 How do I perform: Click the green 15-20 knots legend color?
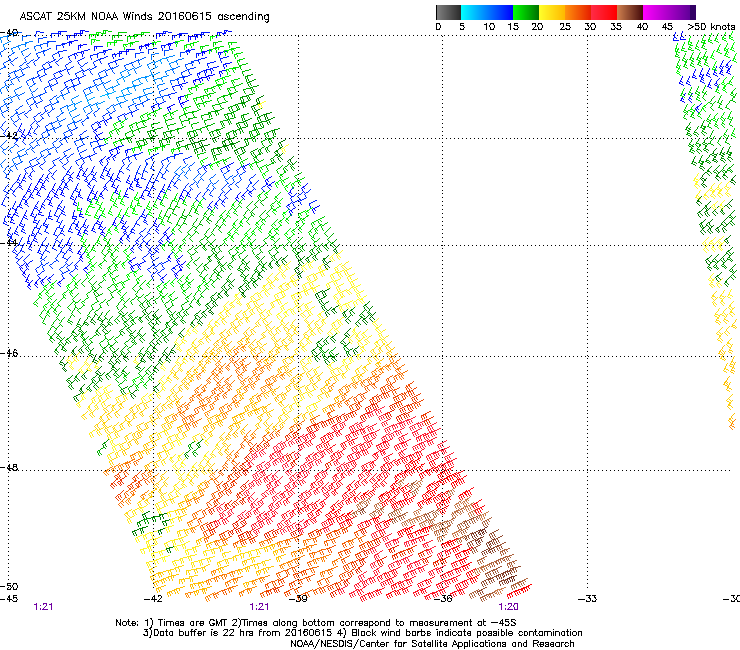pos(526,12)
